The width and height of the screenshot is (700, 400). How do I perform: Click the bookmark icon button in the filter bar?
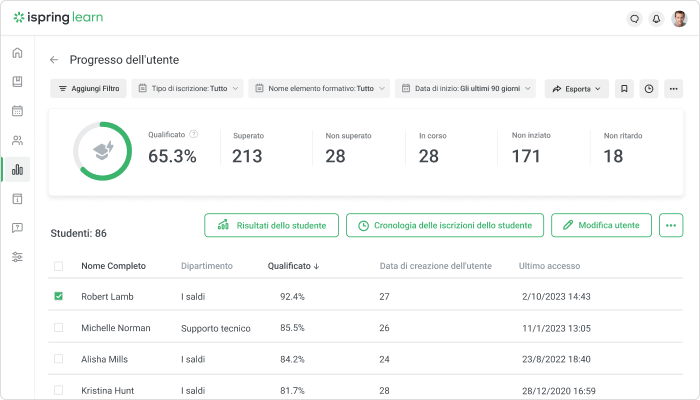pos(624,89)
